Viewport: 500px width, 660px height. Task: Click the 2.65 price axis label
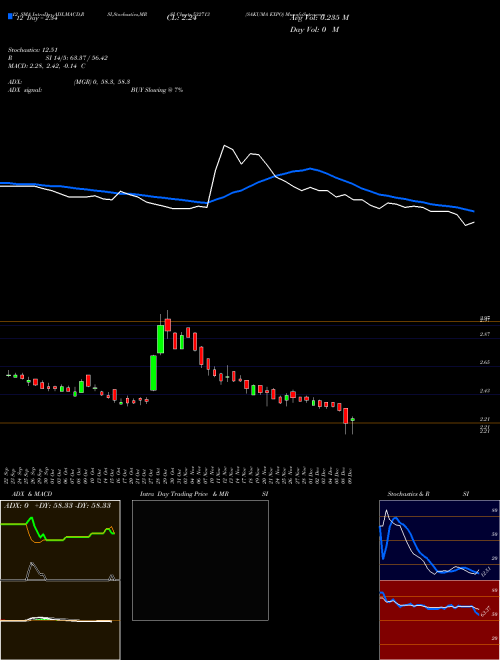pos(485,362)
